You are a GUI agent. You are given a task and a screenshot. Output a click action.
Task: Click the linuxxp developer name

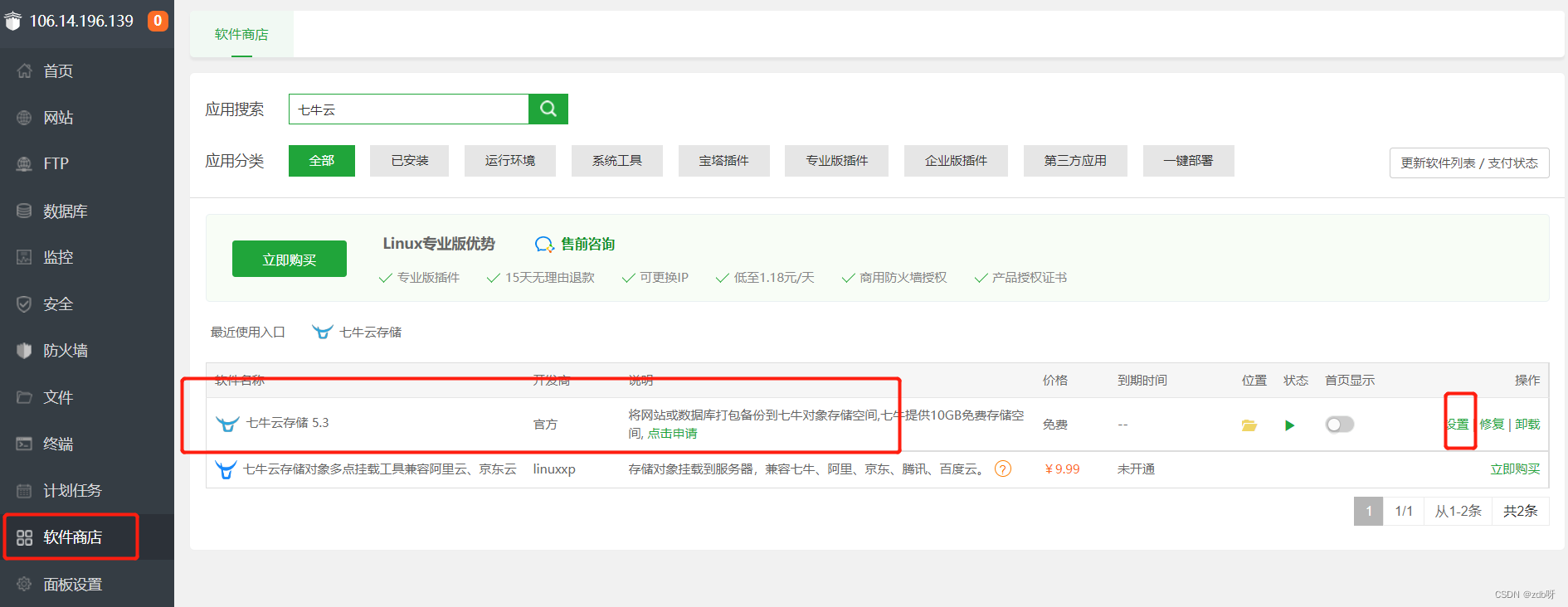click(554, 469)
